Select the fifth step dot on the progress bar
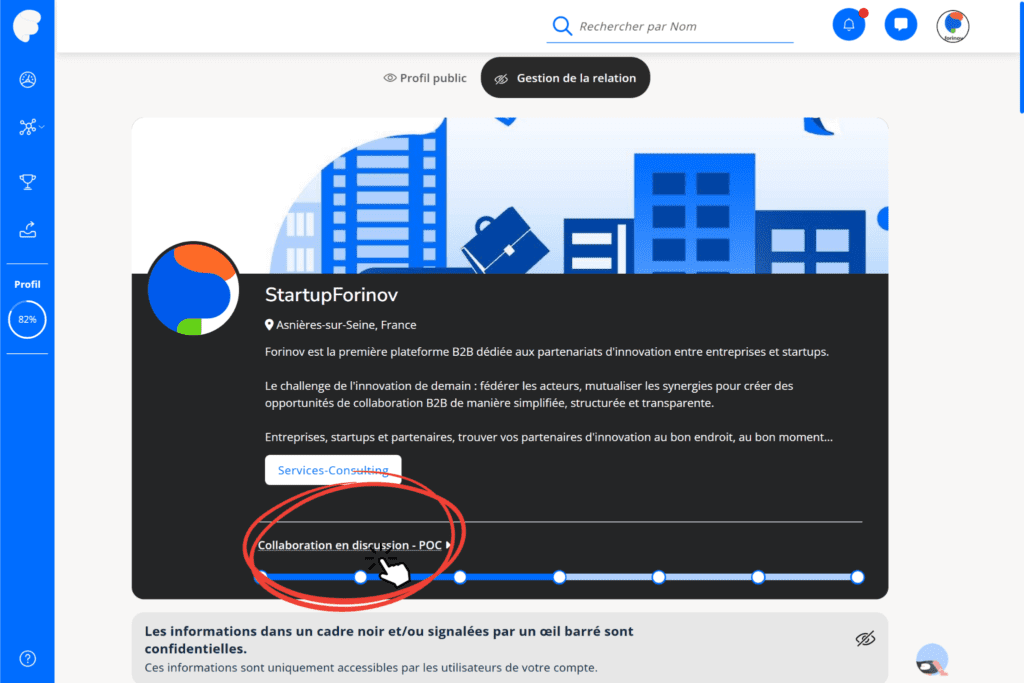 click(659, 577)
